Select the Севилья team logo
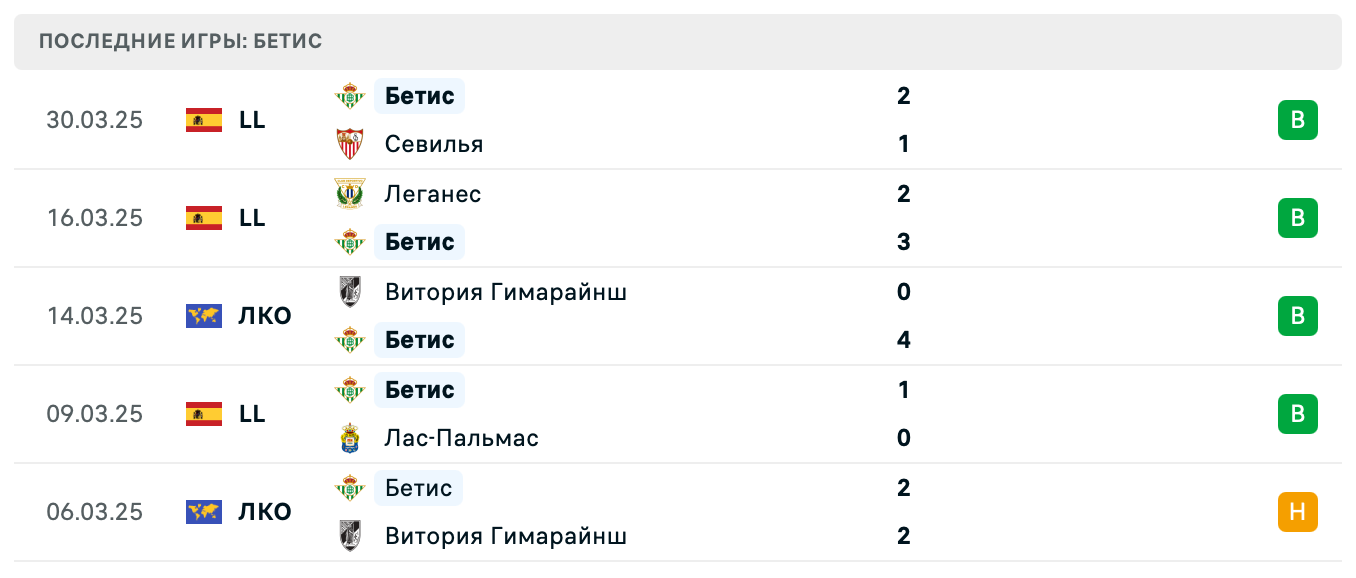 pos(351,143)
